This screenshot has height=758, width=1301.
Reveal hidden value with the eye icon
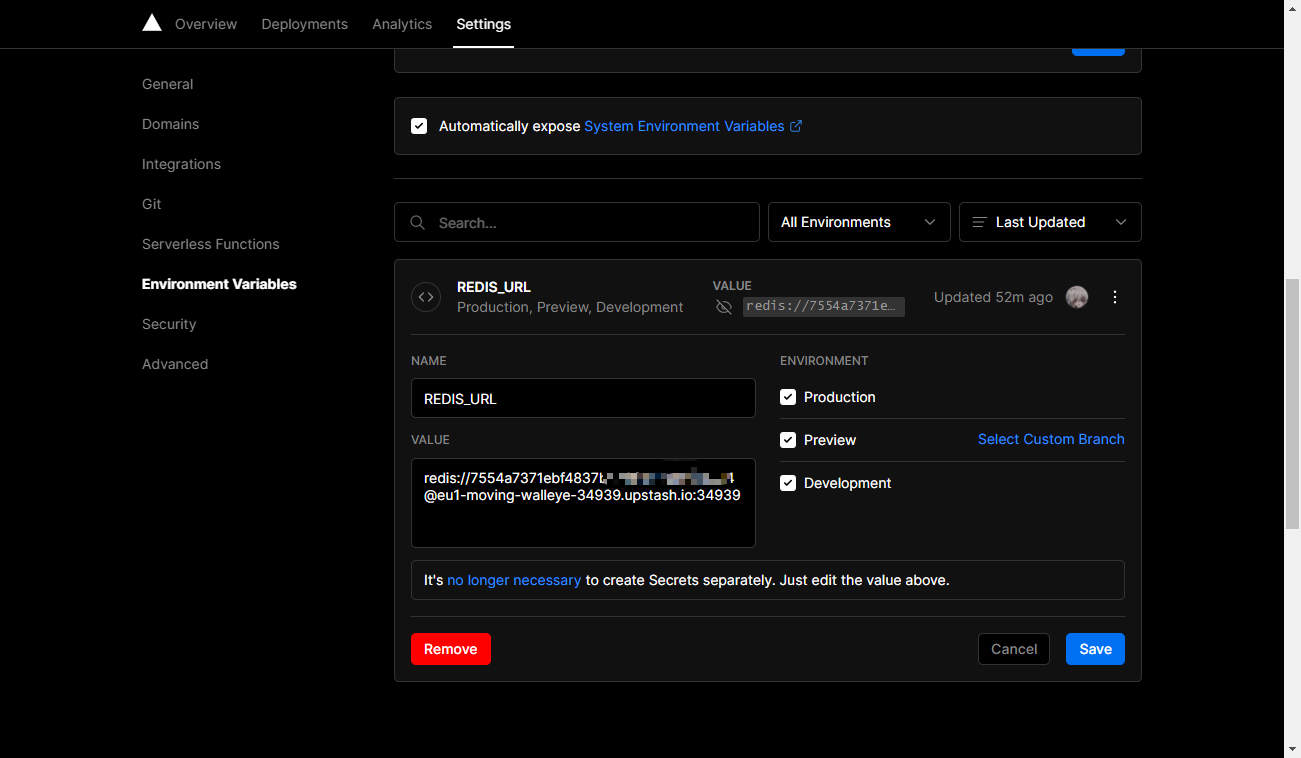tap(724, 307)
